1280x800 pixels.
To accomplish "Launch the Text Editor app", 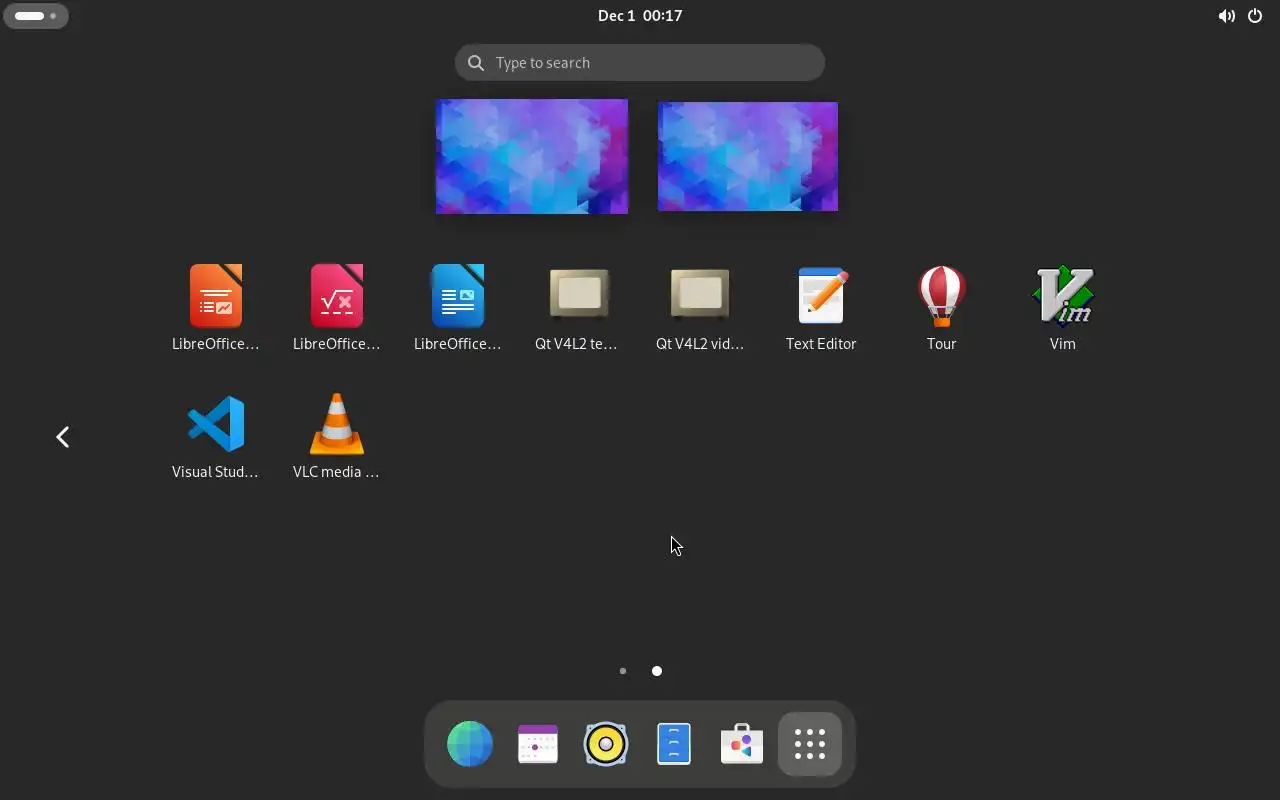I will 821,296.
